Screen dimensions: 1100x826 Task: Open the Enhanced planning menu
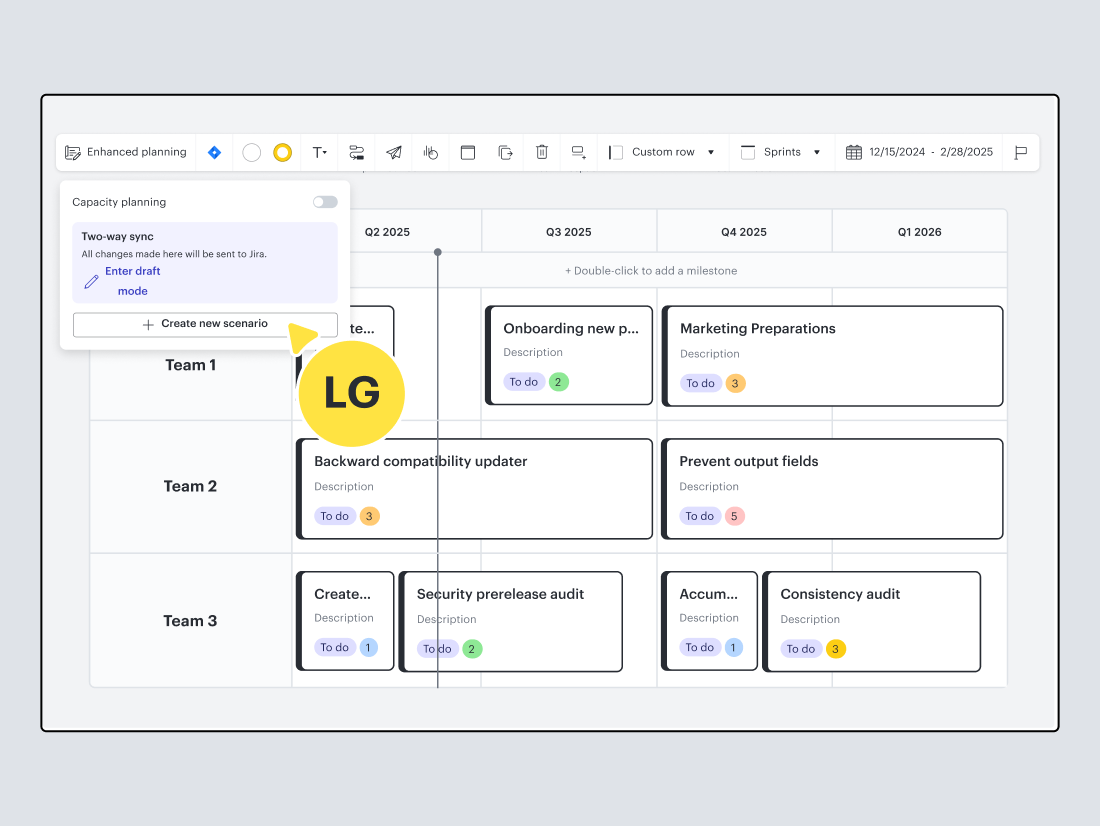point(126,152)
